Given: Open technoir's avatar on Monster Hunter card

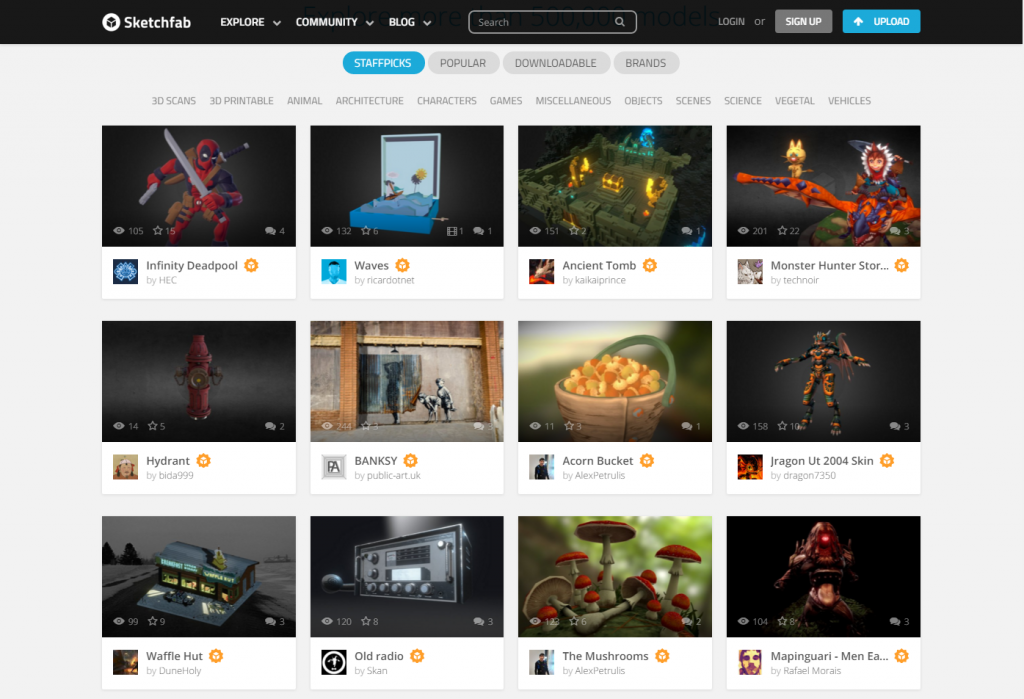Looking at the screenshot, I should pos(750,272).
